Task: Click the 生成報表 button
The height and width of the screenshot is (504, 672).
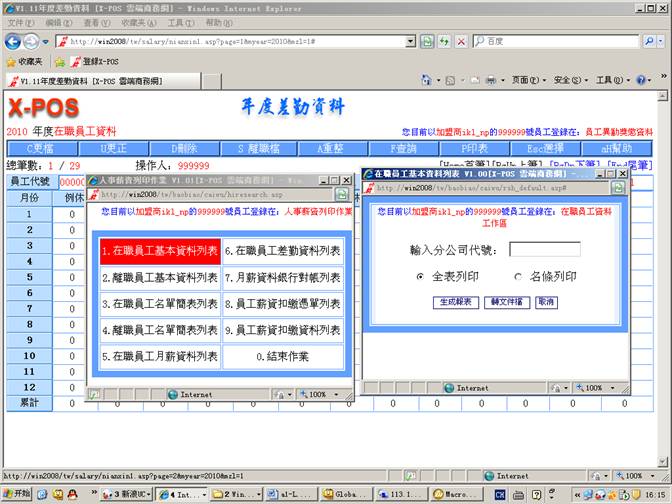Action: click(x=455, y=301)
